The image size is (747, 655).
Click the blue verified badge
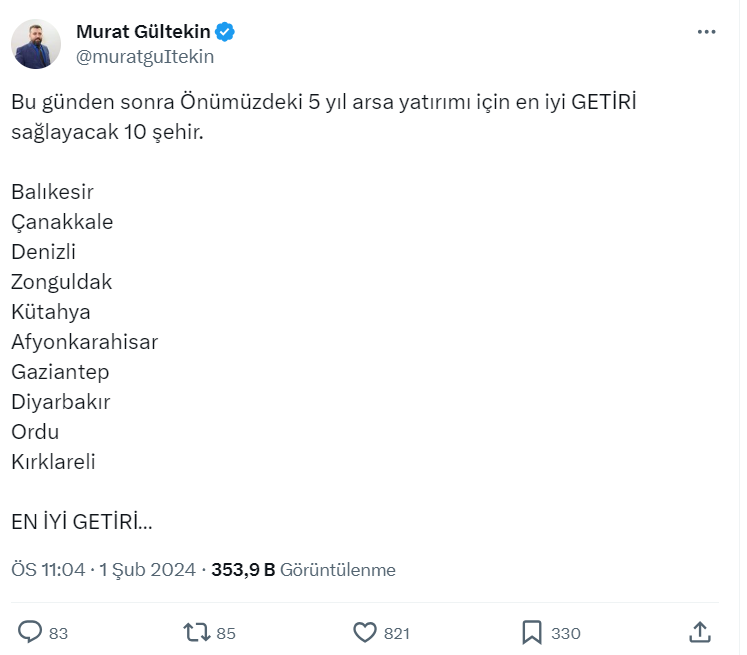pos(226,32)
